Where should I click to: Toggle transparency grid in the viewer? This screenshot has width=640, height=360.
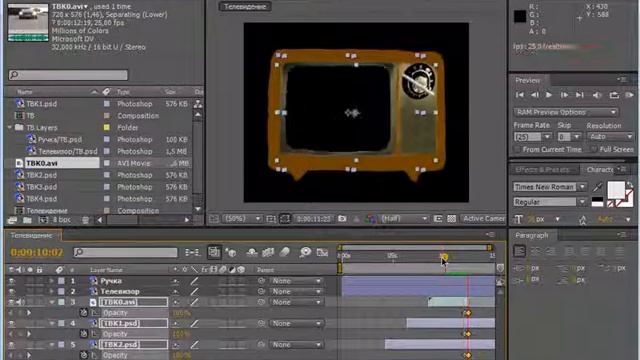point(451,219)
